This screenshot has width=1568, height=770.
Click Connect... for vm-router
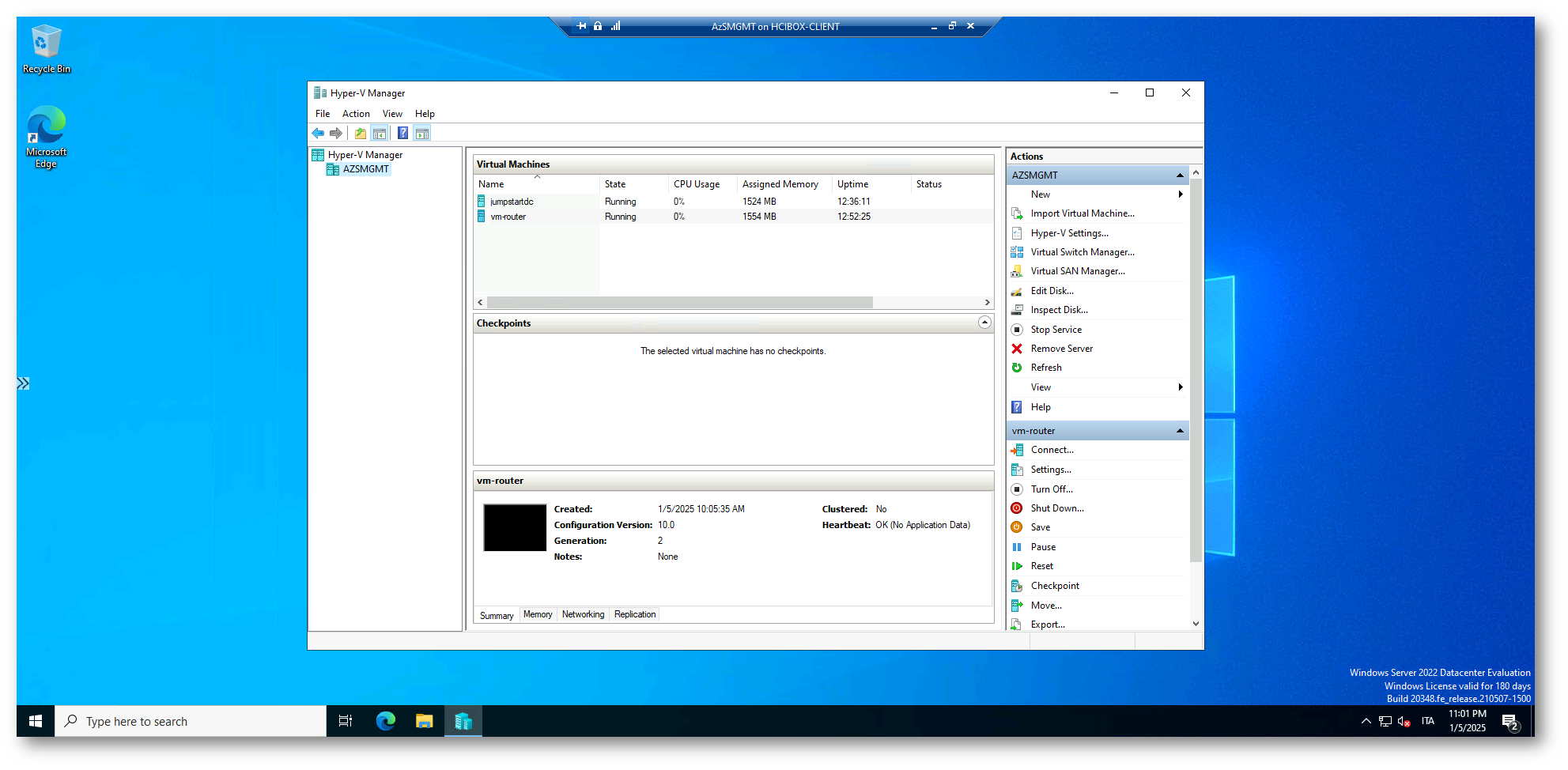[x=1052, y=450]
